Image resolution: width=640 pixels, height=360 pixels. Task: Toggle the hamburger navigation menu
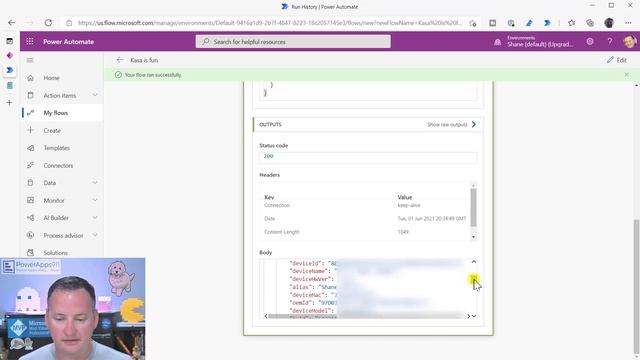click(30, 60)
